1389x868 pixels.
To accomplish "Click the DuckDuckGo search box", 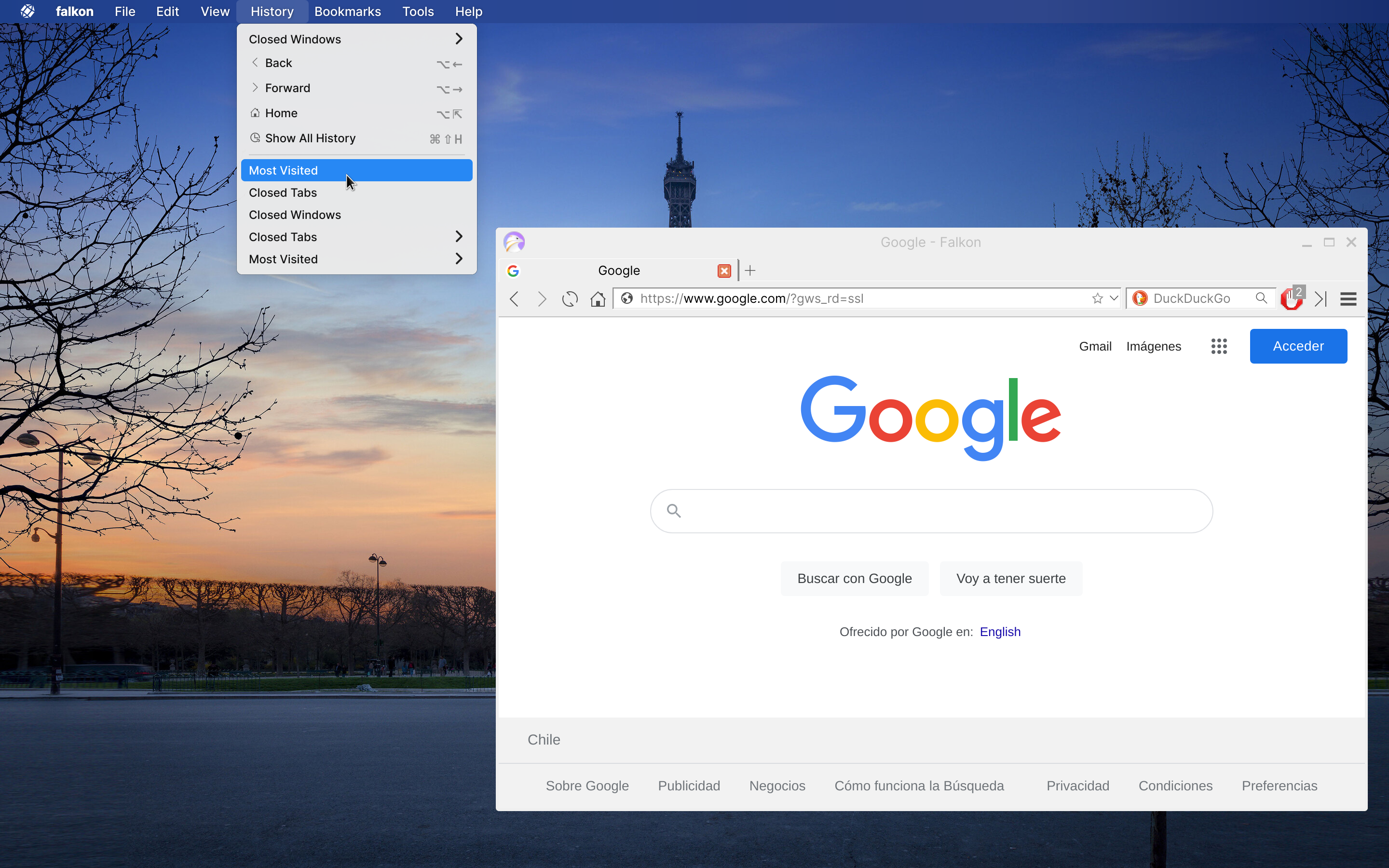I will tap(1199, 298).
